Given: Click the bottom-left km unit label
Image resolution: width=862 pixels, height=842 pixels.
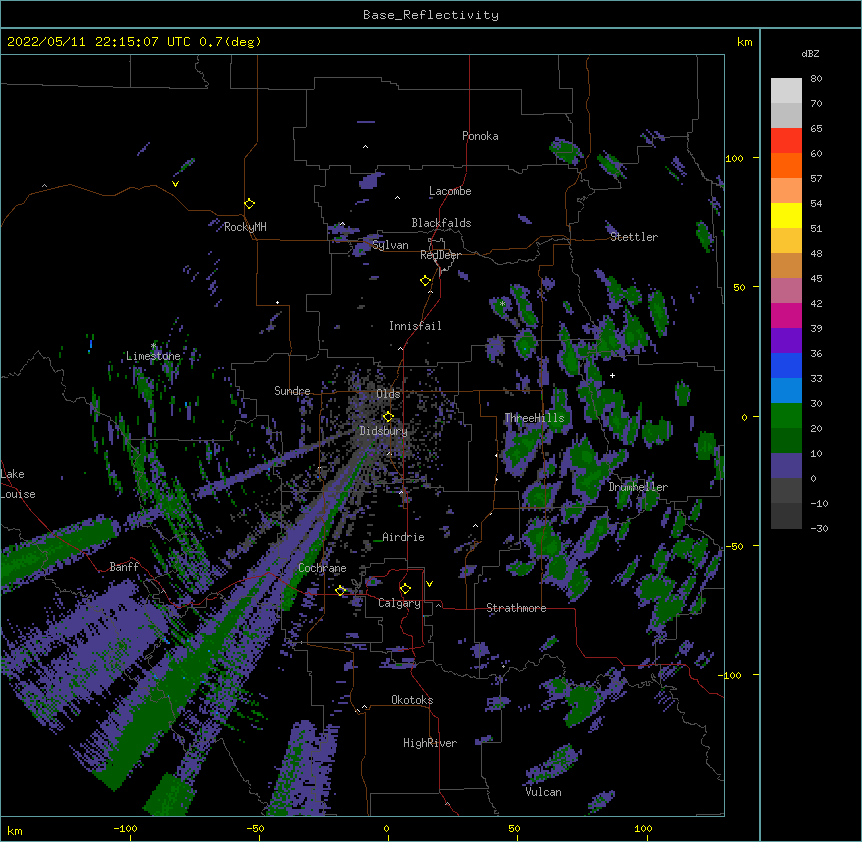Looking at the screenshot, I should pyautogui.click(x=15, y=831).
